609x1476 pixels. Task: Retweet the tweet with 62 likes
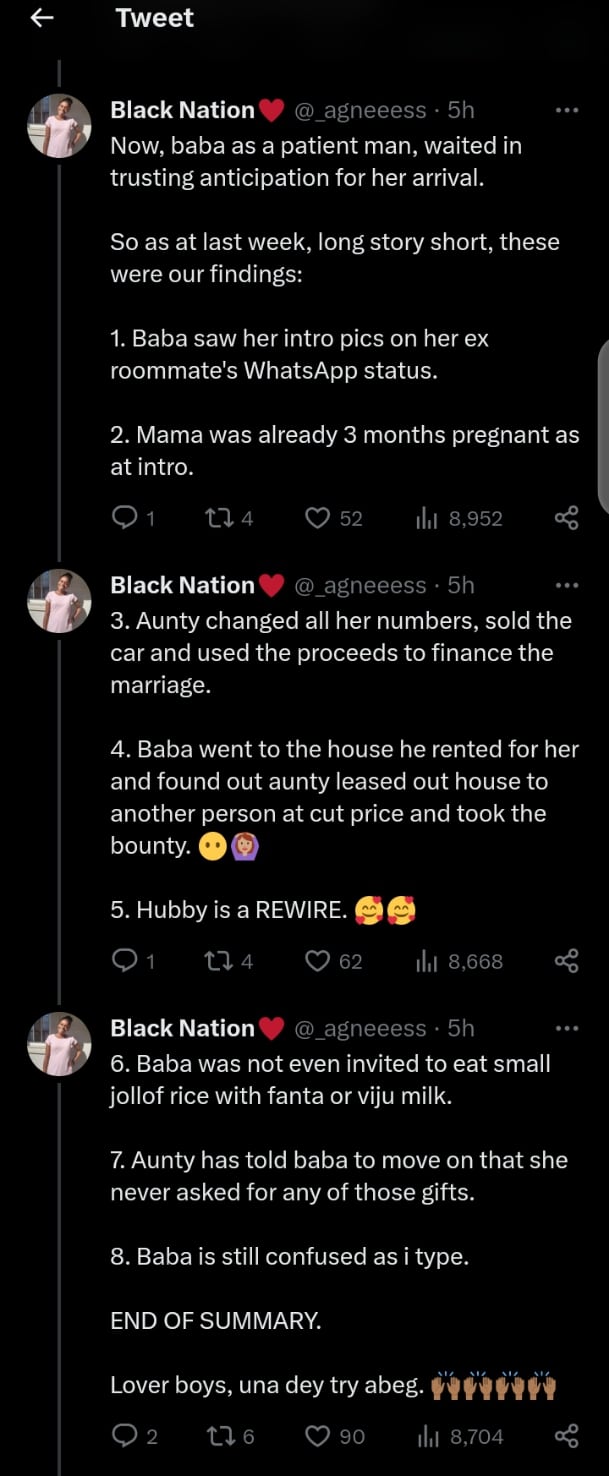tap(217, 961)
